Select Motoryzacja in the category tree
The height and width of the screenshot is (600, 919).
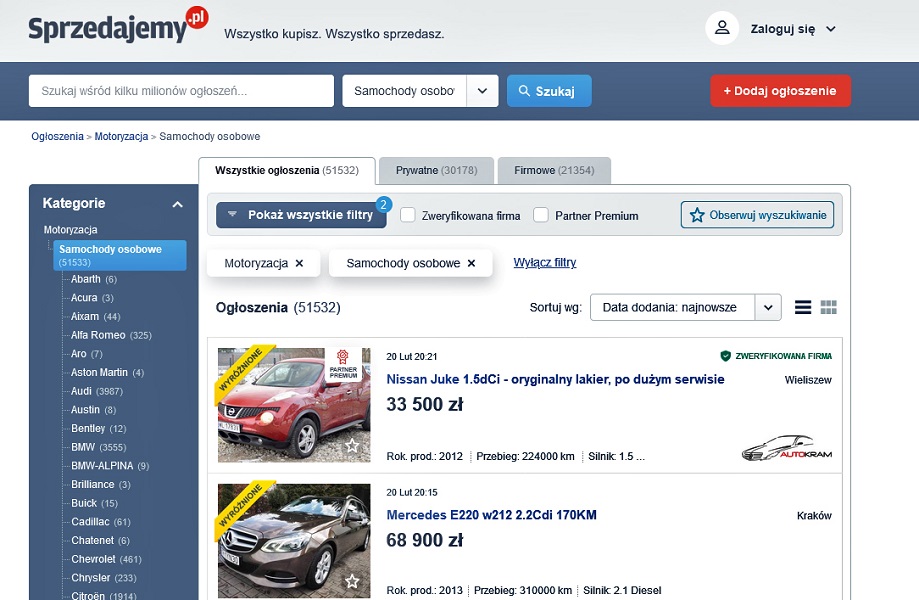70,230
